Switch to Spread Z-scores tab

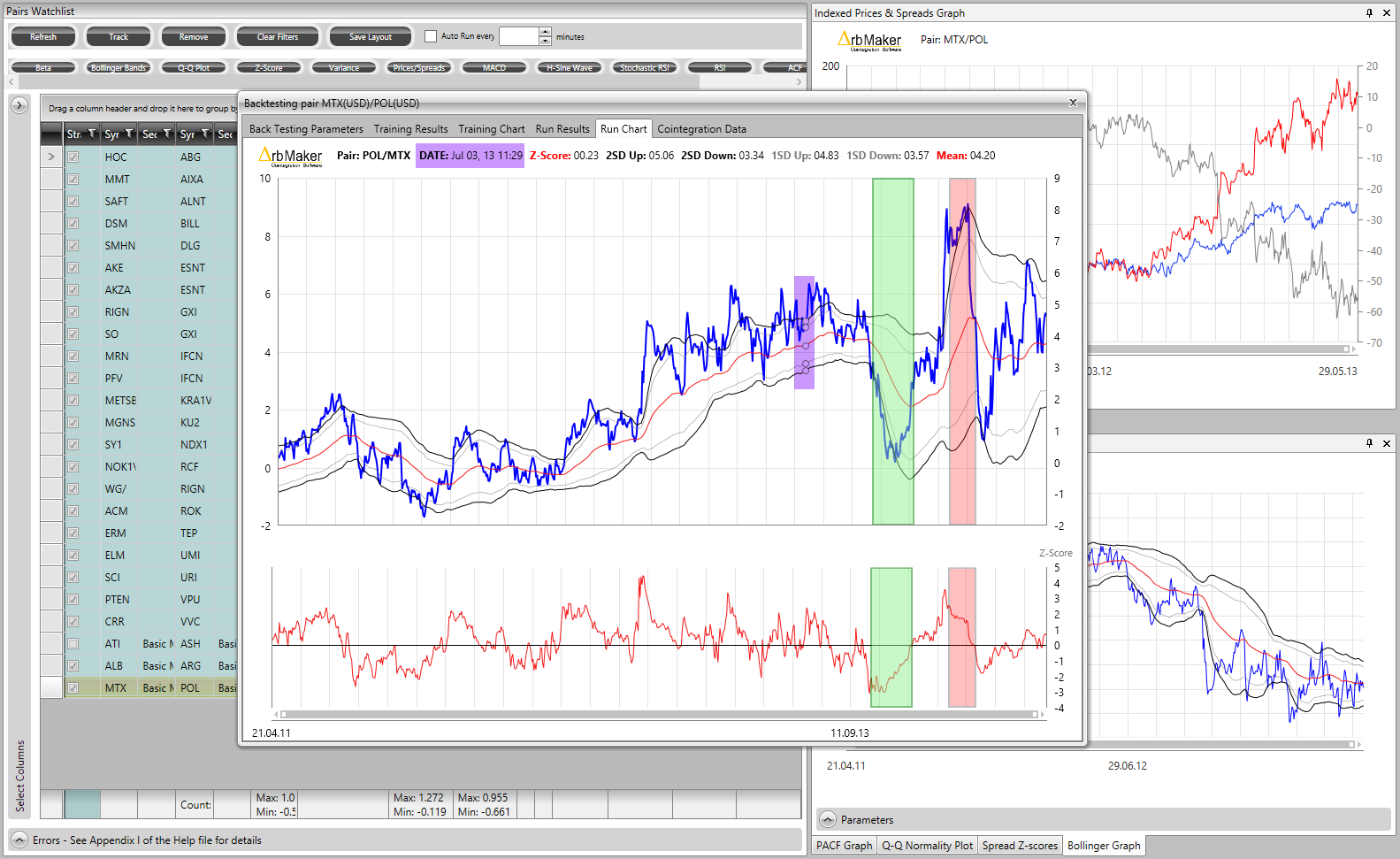click(1020, 846)
